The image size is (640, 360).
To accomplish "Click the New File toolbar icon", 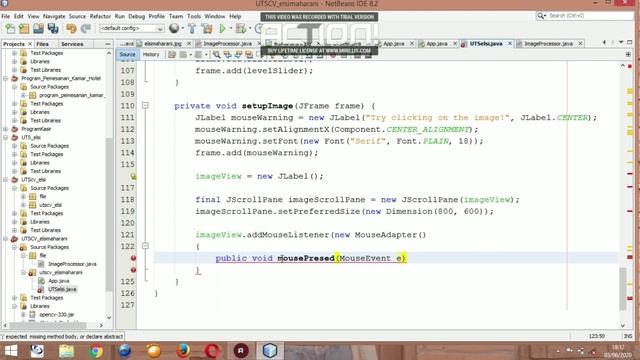I will (10, 29).
